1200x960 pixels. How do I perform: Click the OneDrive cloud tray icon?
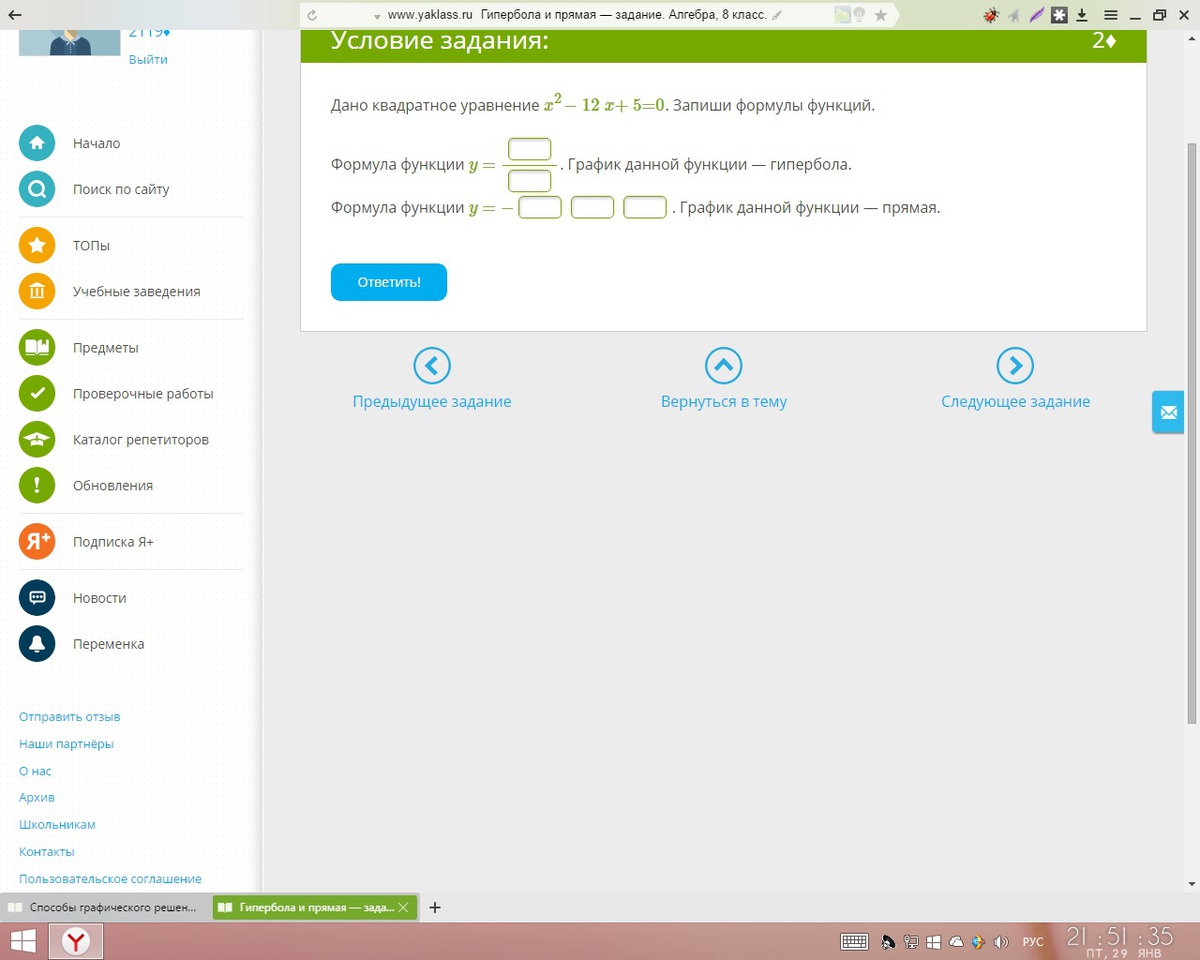[x=956, y=941]
